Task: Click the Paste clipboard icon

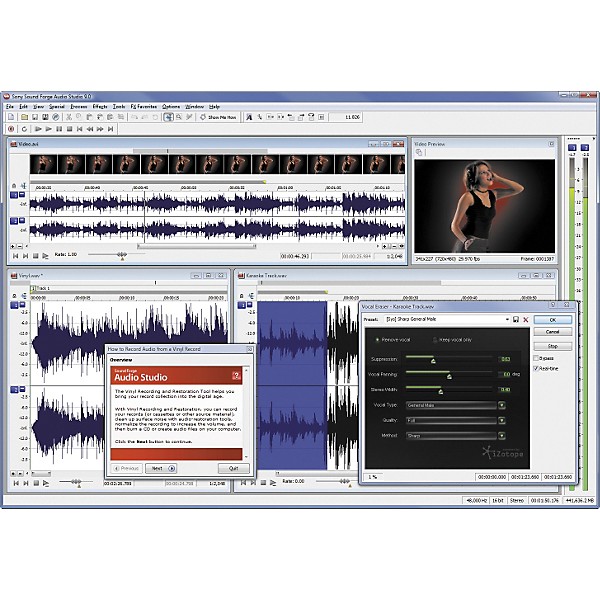Action: [89, 117]
